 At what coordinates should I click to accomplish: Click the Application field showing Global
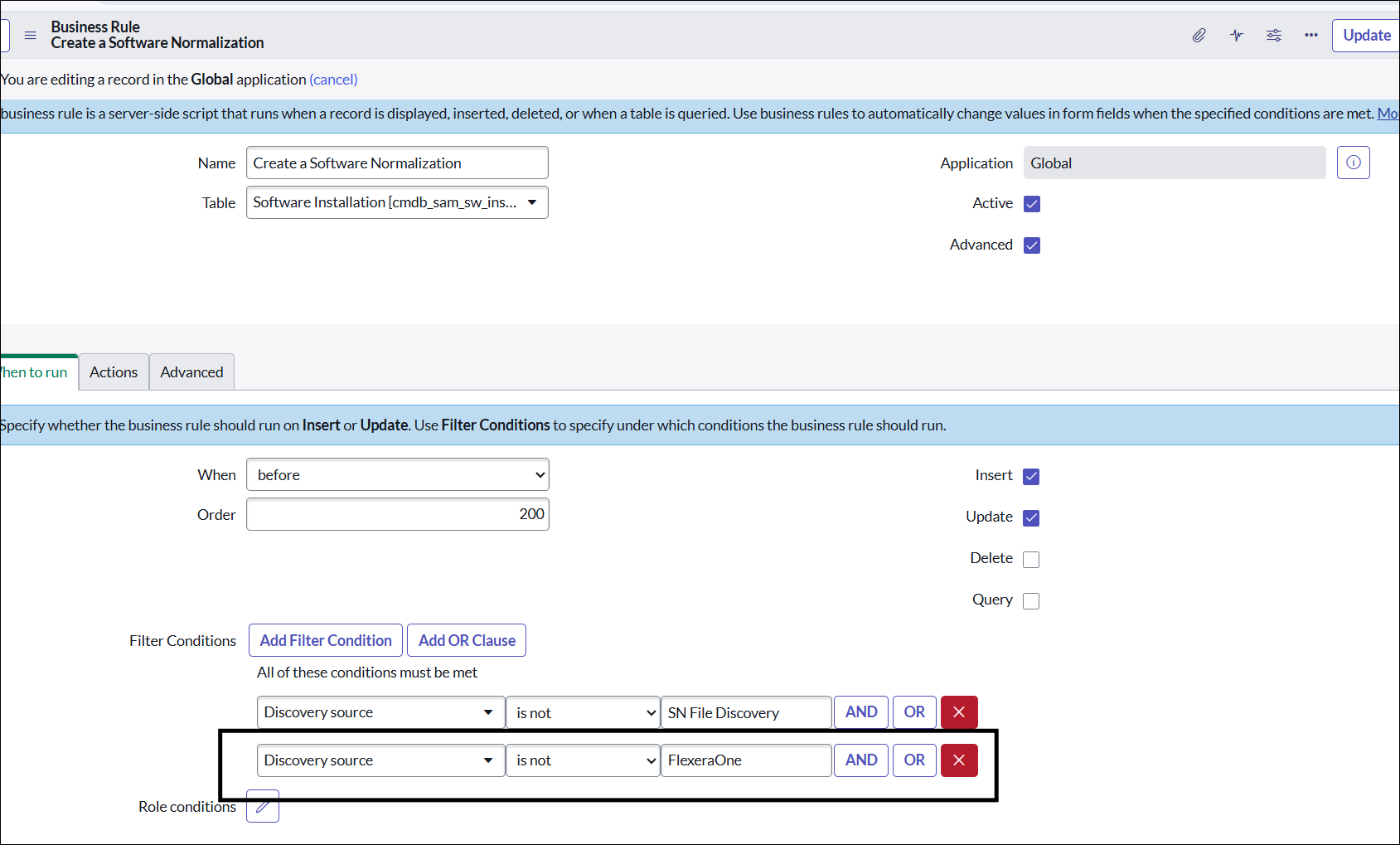[x=1175, y=163]
